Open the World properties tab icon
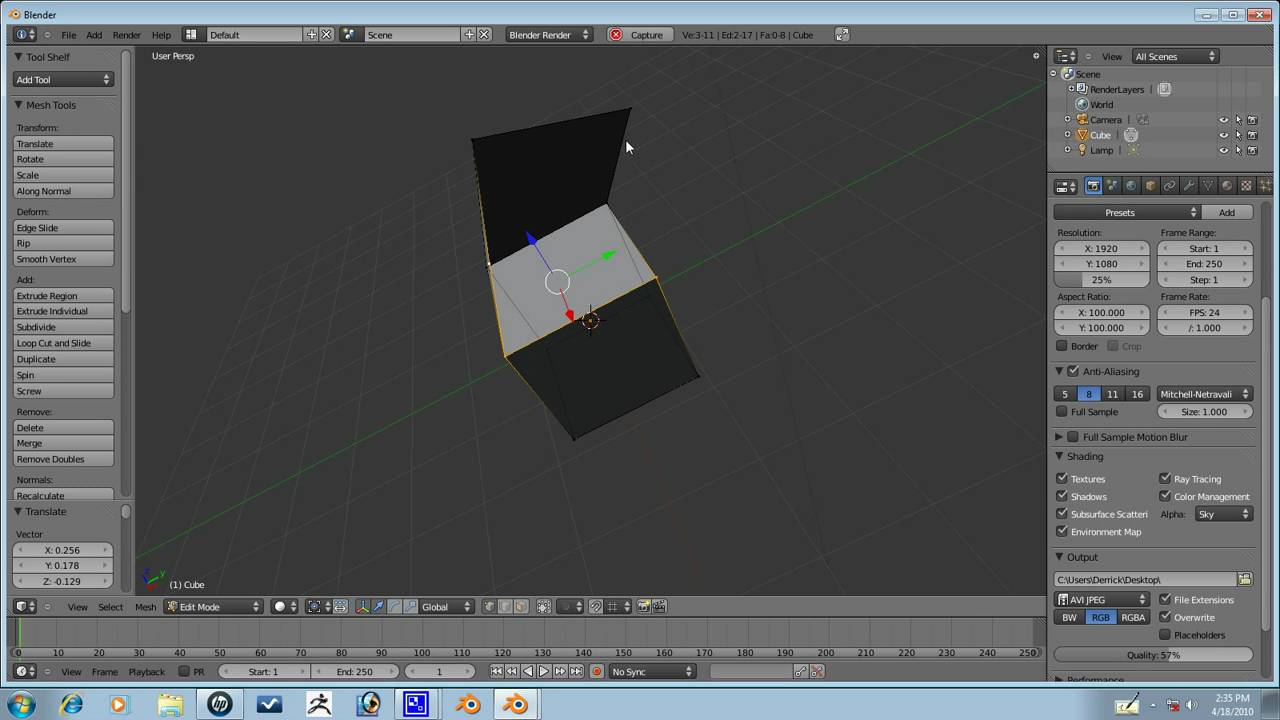The width and height of the screenshot is (1280, 720). point(1131,186)
